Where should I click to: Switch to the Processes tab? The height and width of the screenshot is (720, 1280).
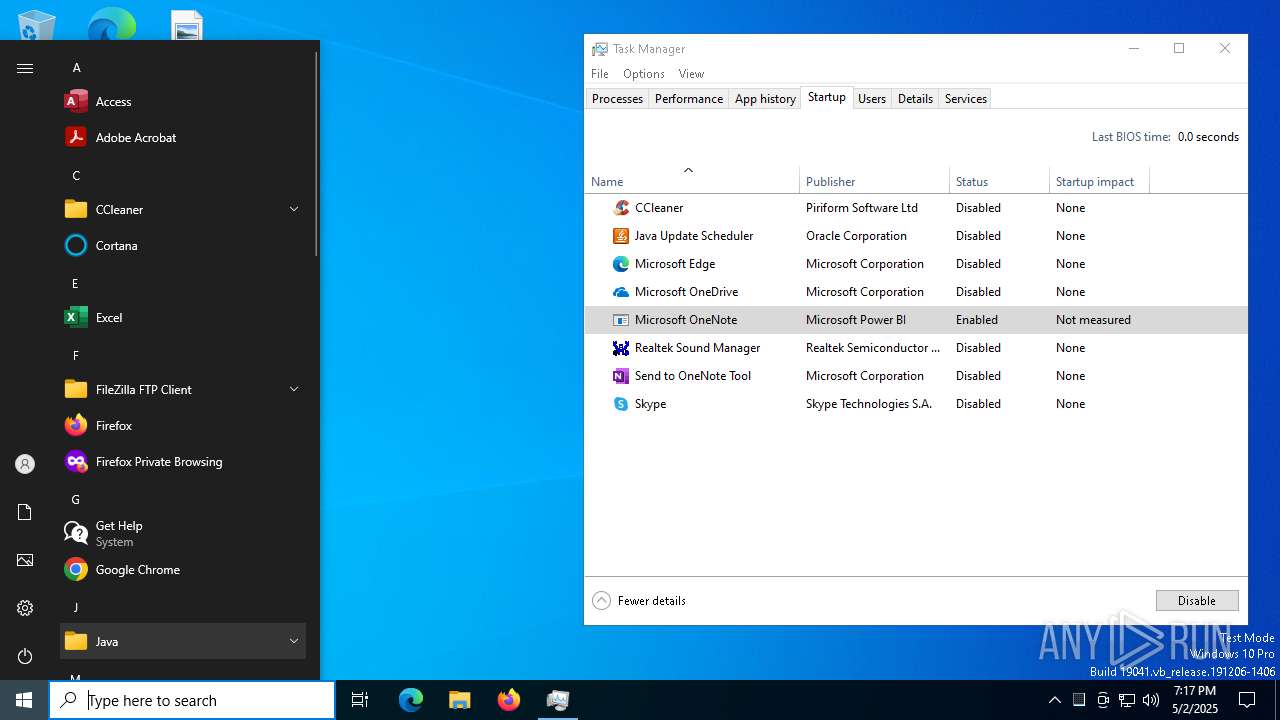point(617,98)
